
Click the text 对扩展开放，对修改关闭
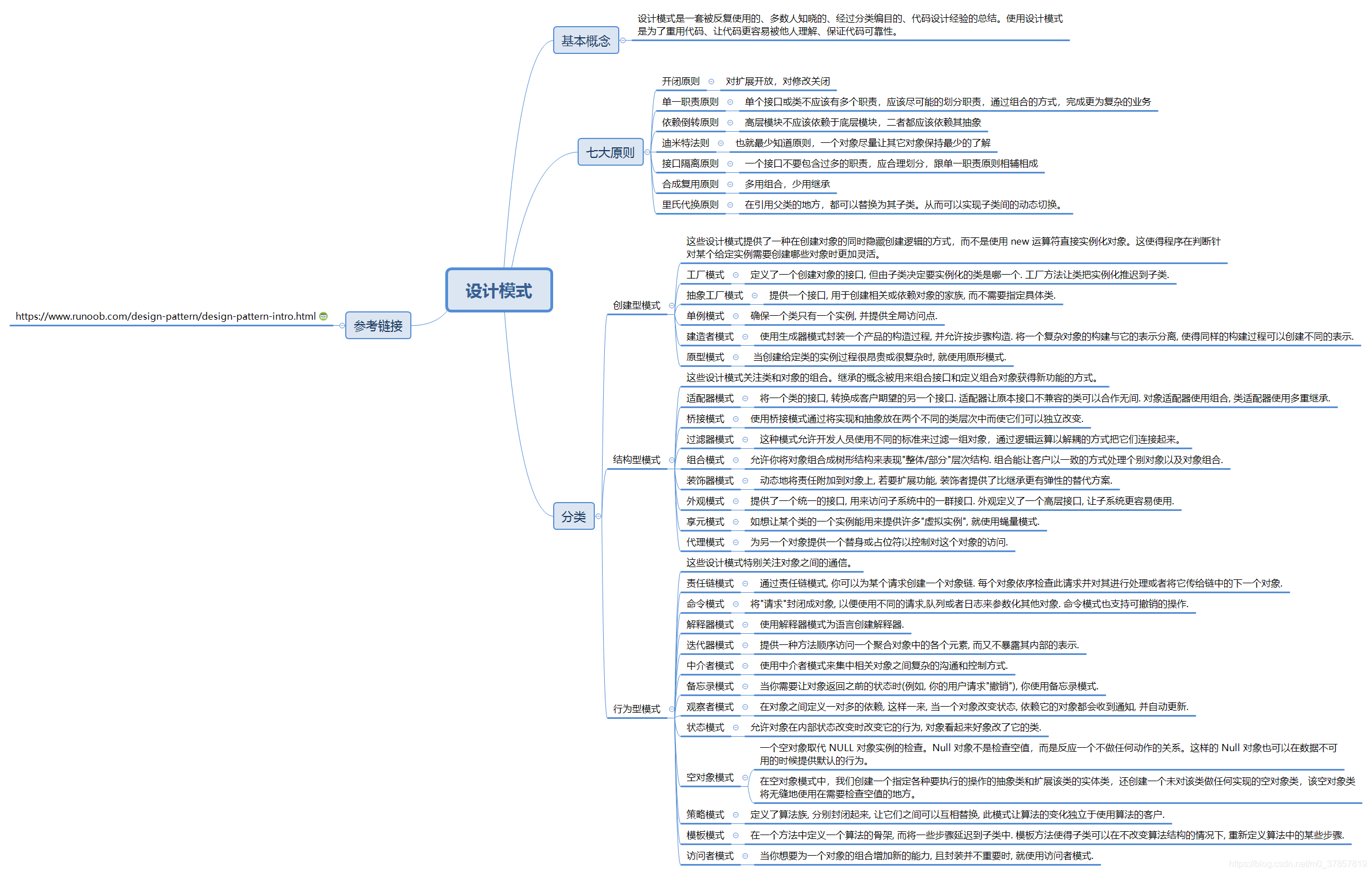(x=778, y=82)
